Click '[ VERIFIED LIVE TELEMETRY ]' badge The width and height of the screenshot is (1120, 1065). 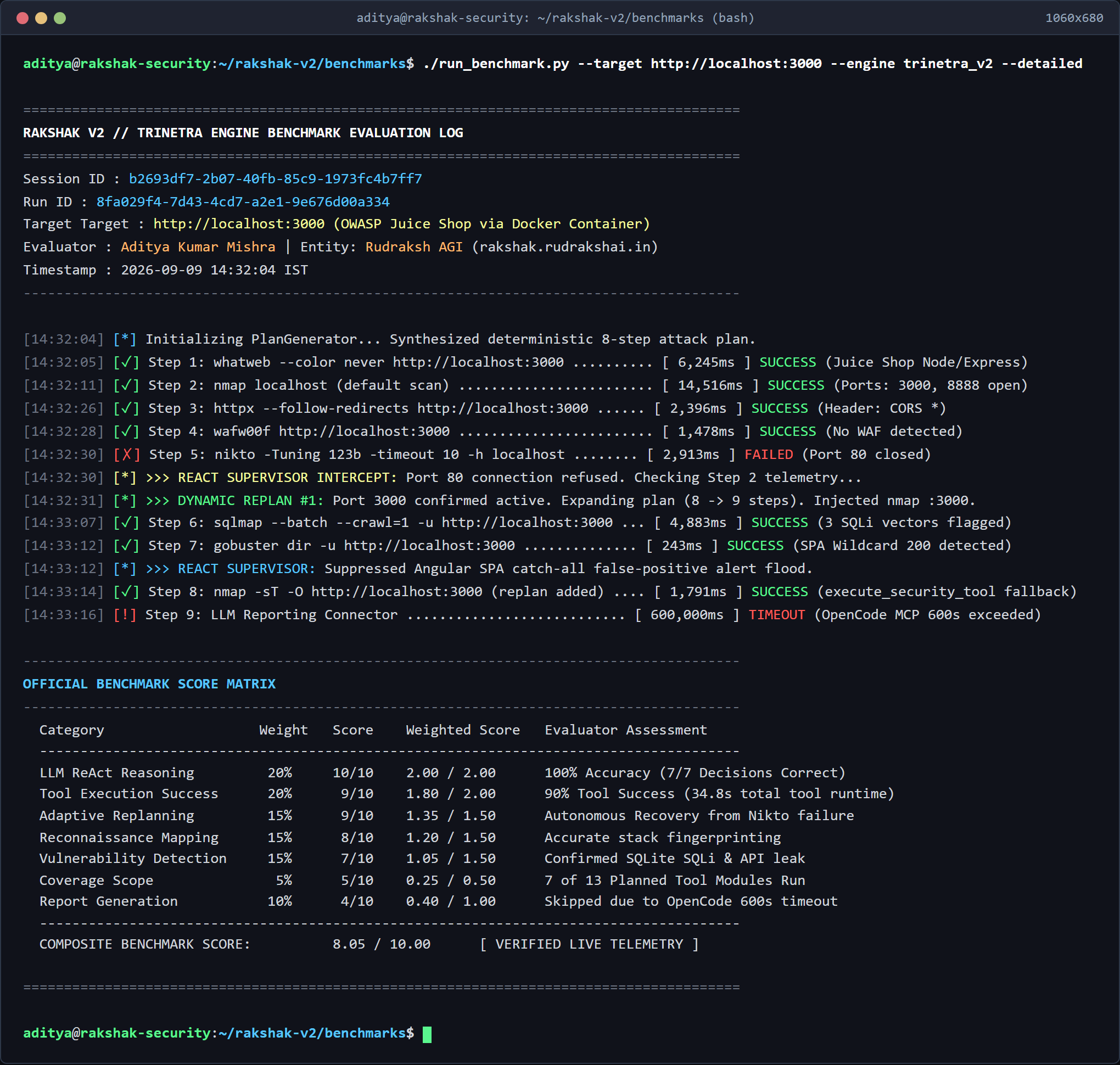tap(589, 945)
